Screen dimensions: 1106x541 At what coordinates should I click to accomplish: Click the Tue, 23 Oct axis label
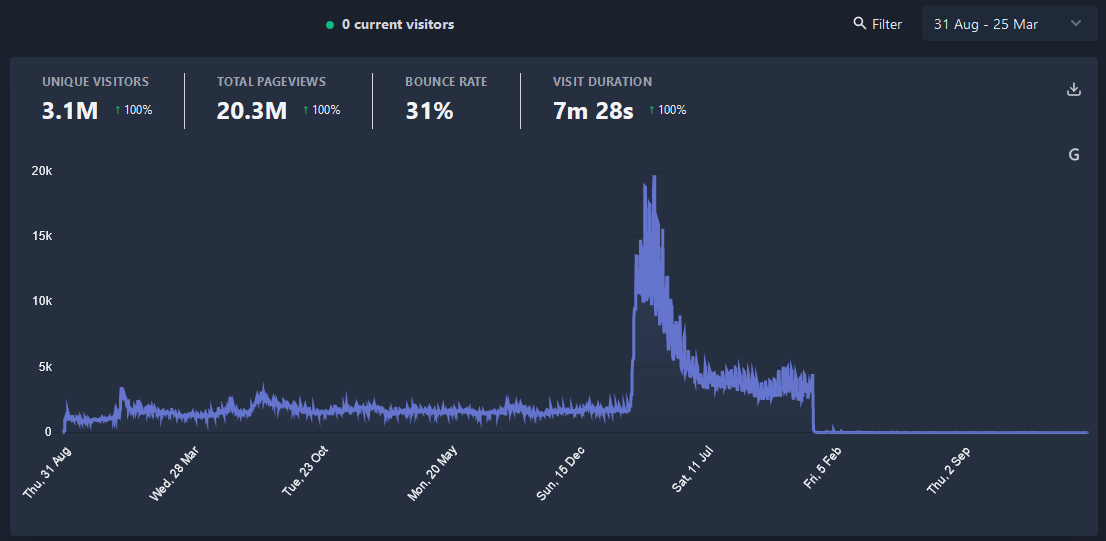click(306, 470)
